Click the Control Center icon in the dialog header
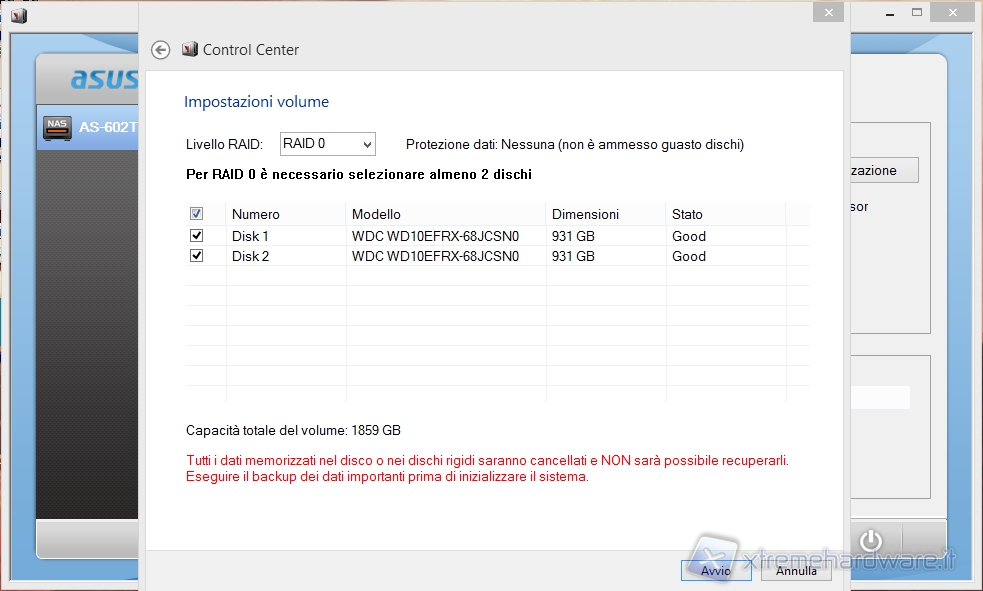The height and width of the screenshot is (591, 983). tap(190, 50)
